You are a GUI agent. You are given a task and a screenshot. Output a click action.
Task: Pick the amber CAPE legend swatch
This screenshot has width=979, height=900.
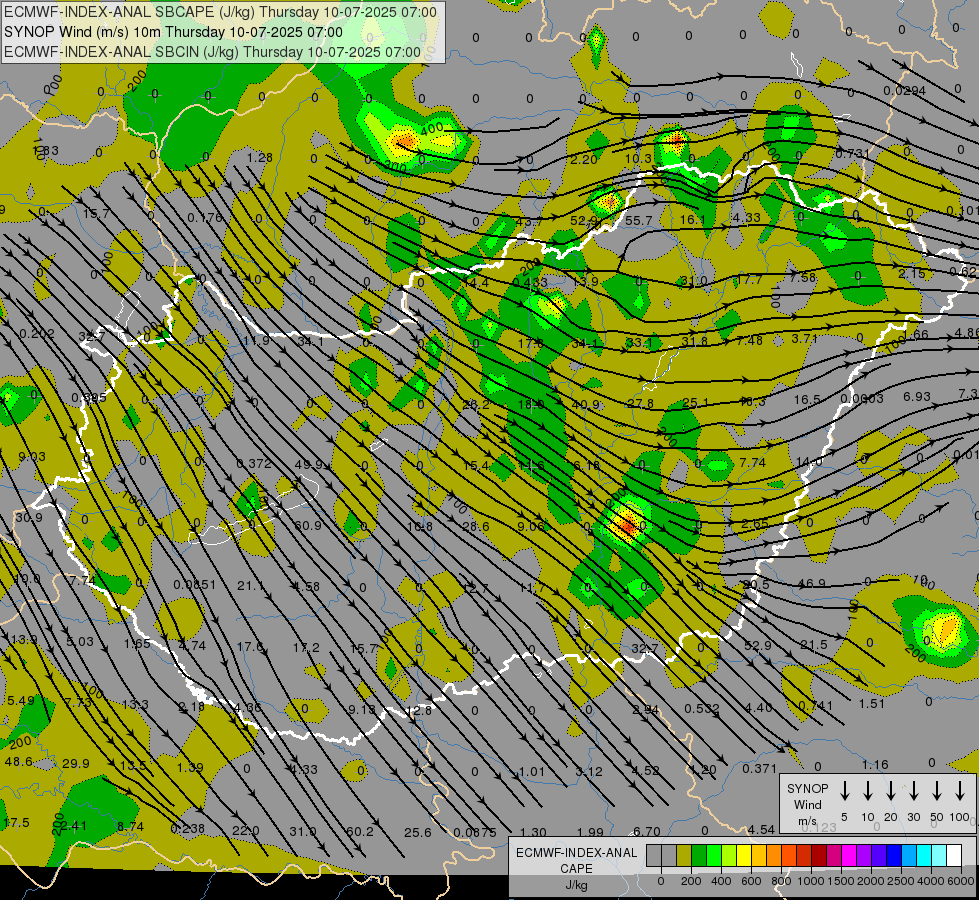(x=759, y=855)
